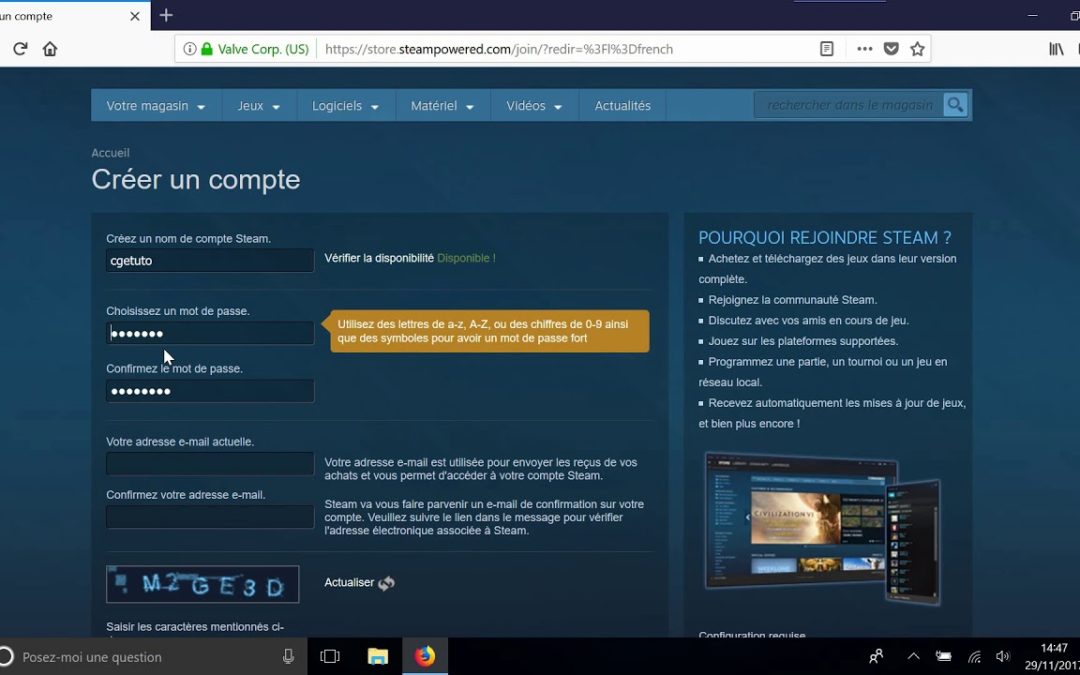Show hidden icons via taskbar chevron

913,657
